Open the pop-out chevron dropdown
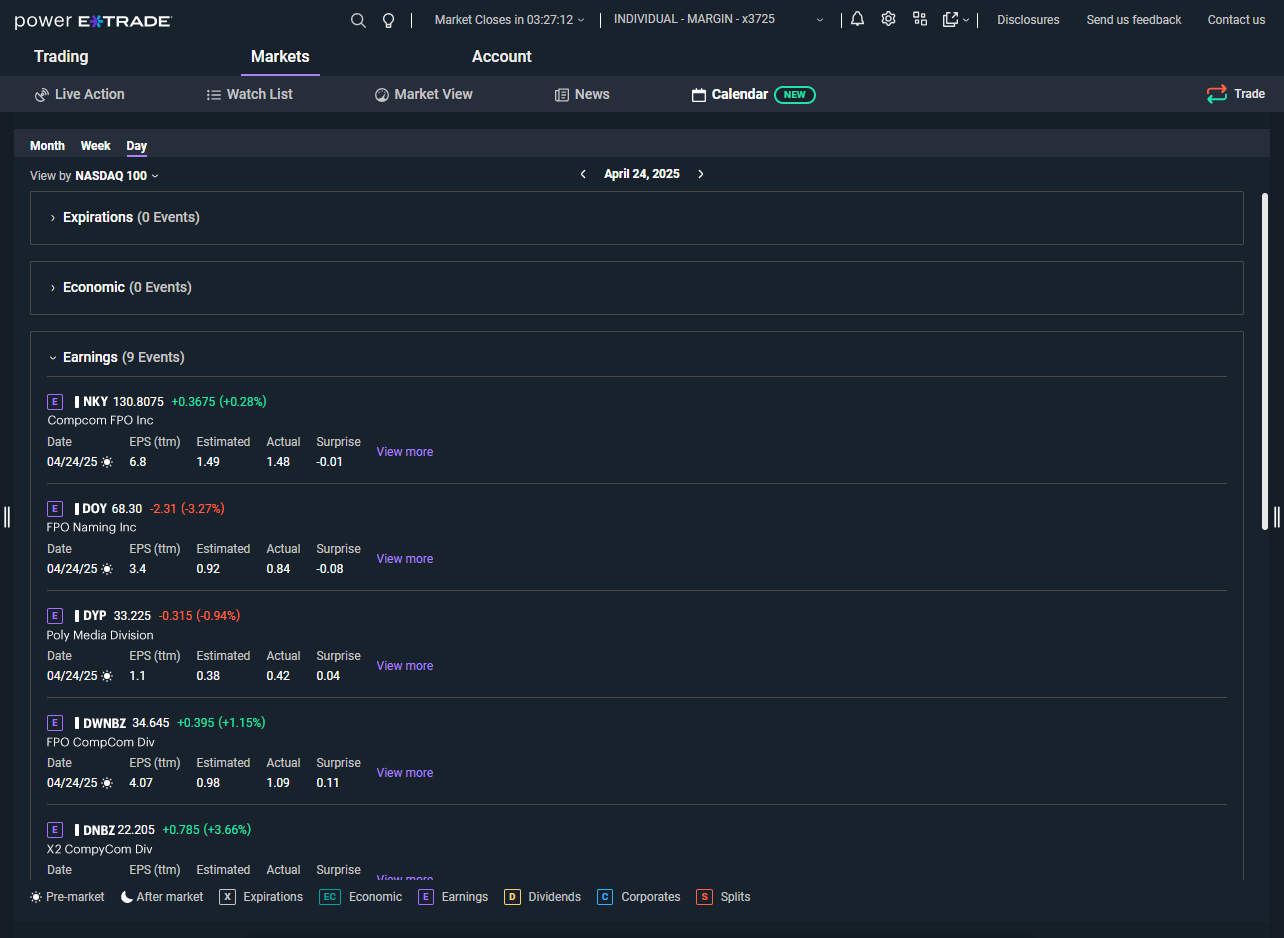 (966, 20)
